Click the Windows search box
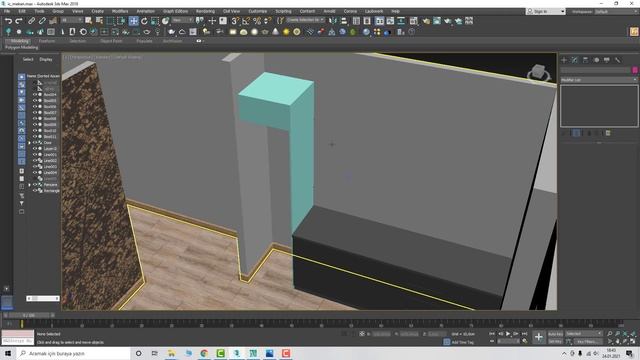 pos(74,353)
